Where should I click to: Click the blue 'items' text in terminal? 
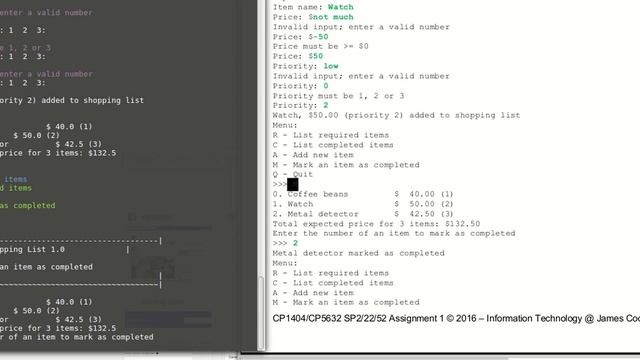[x=16, y=179]
